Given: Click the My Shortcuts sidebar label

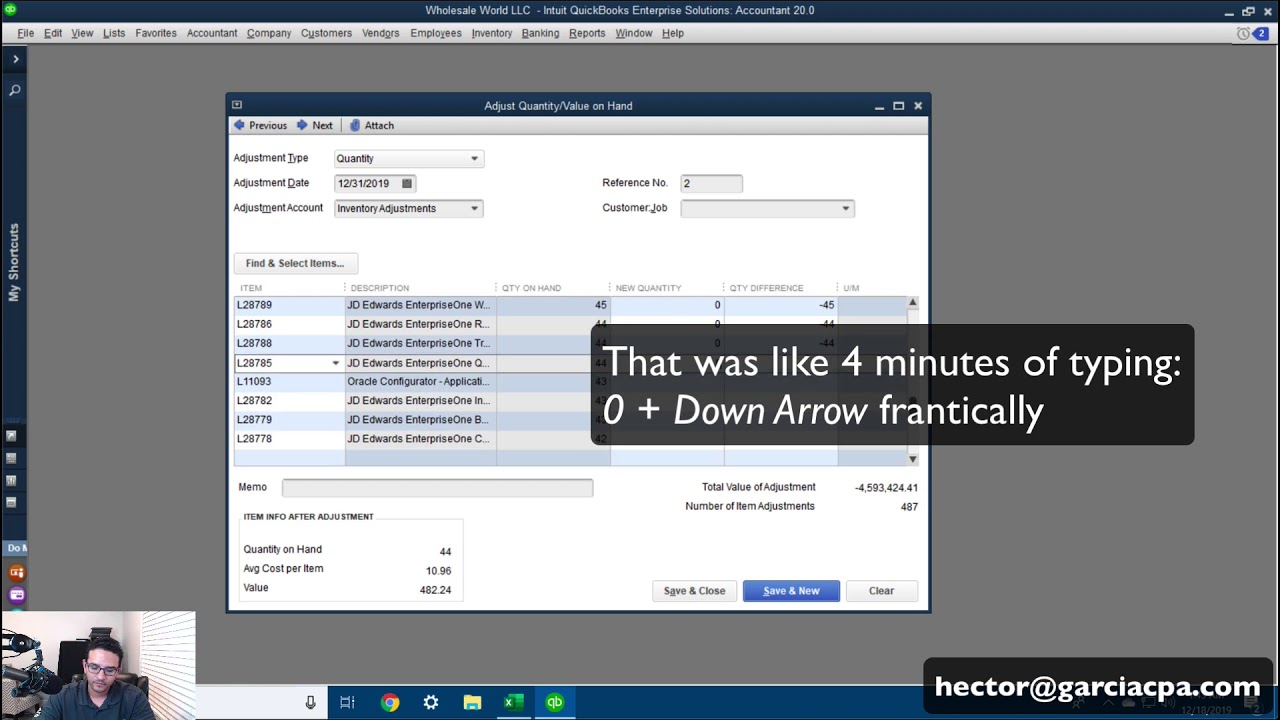Looking at the screenshot, I should pyautogui.click(x=14, y=262).
